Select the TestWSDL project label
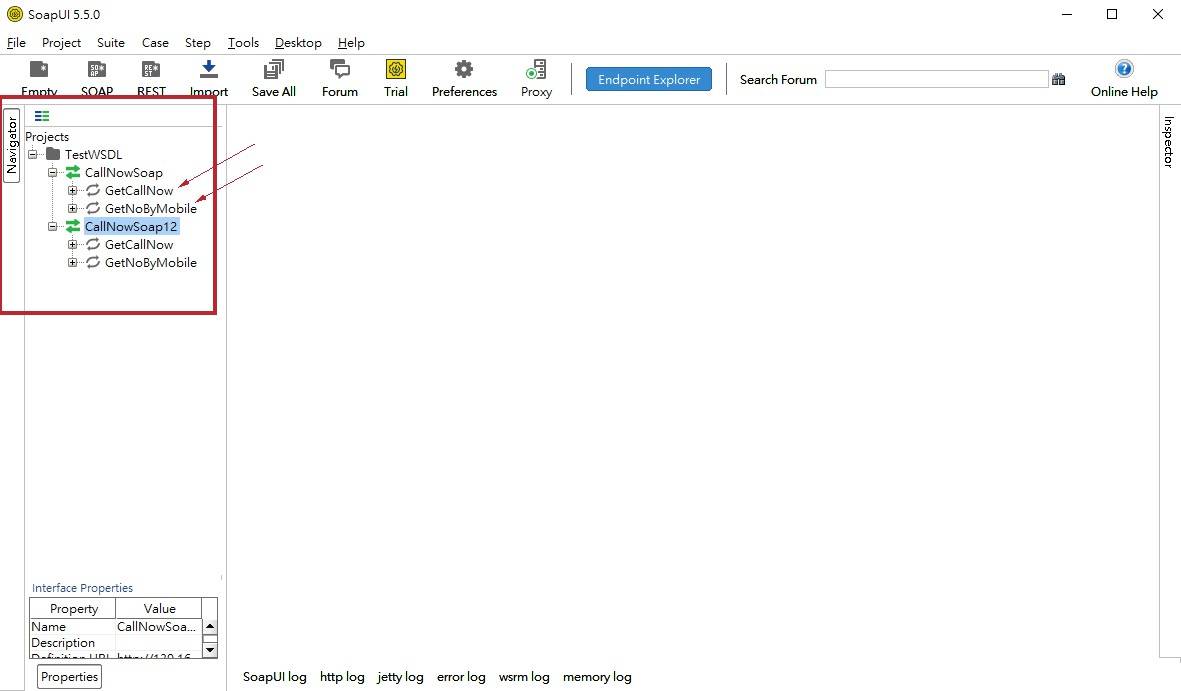1181x691 pixels. 93,154
